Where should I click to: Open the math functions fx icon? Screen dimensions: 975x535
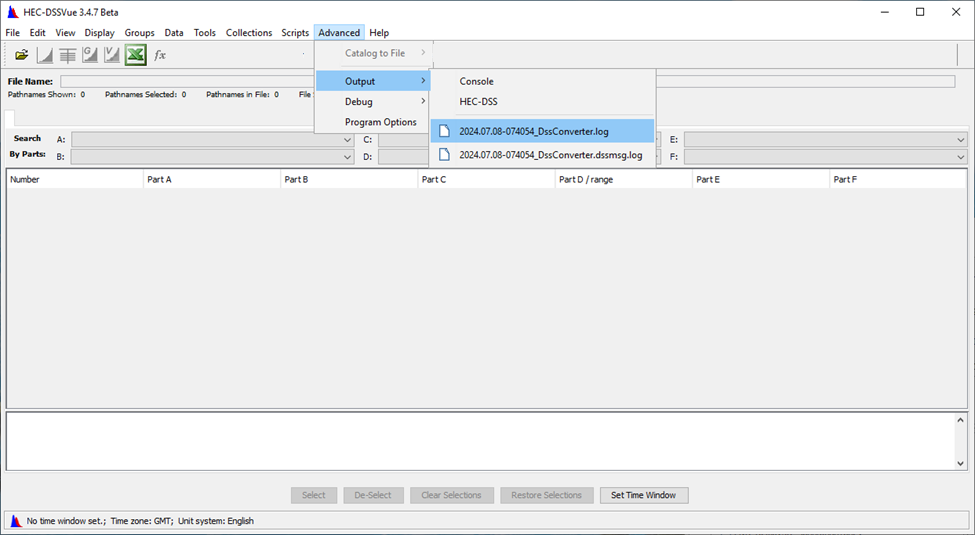pos(160,55)
